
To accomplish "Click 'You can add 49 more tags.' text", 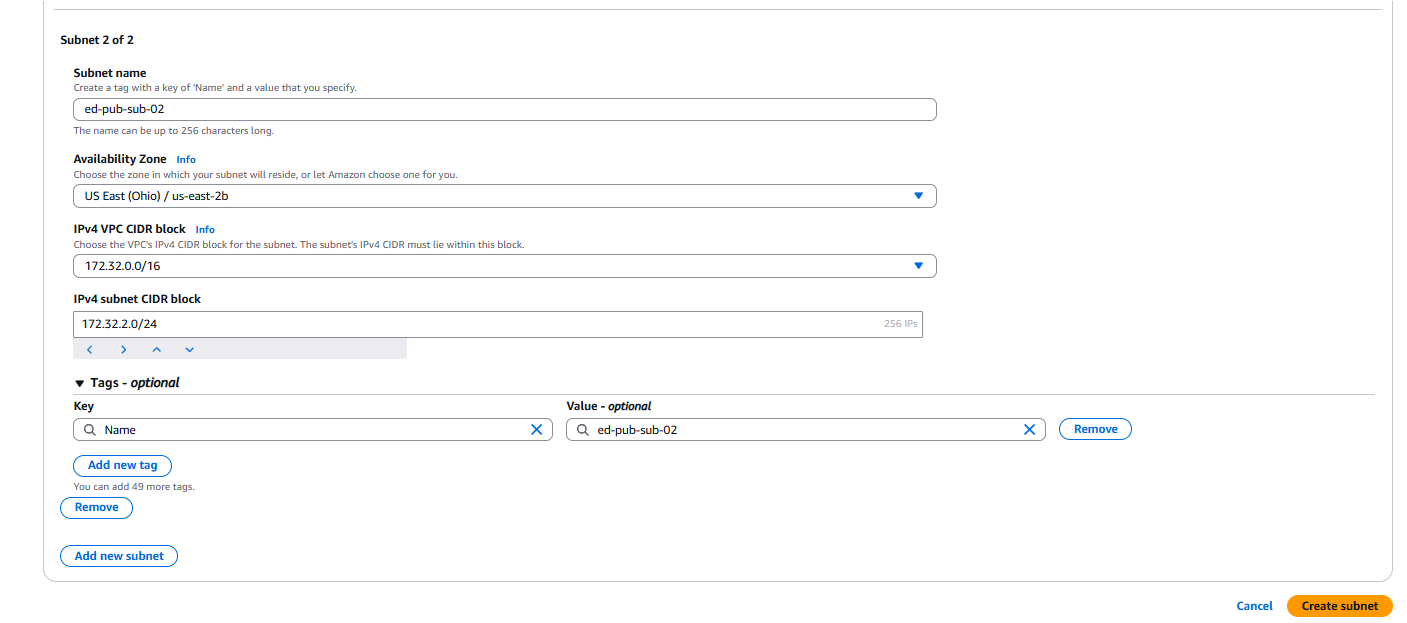I will click(x=134, y=487).
